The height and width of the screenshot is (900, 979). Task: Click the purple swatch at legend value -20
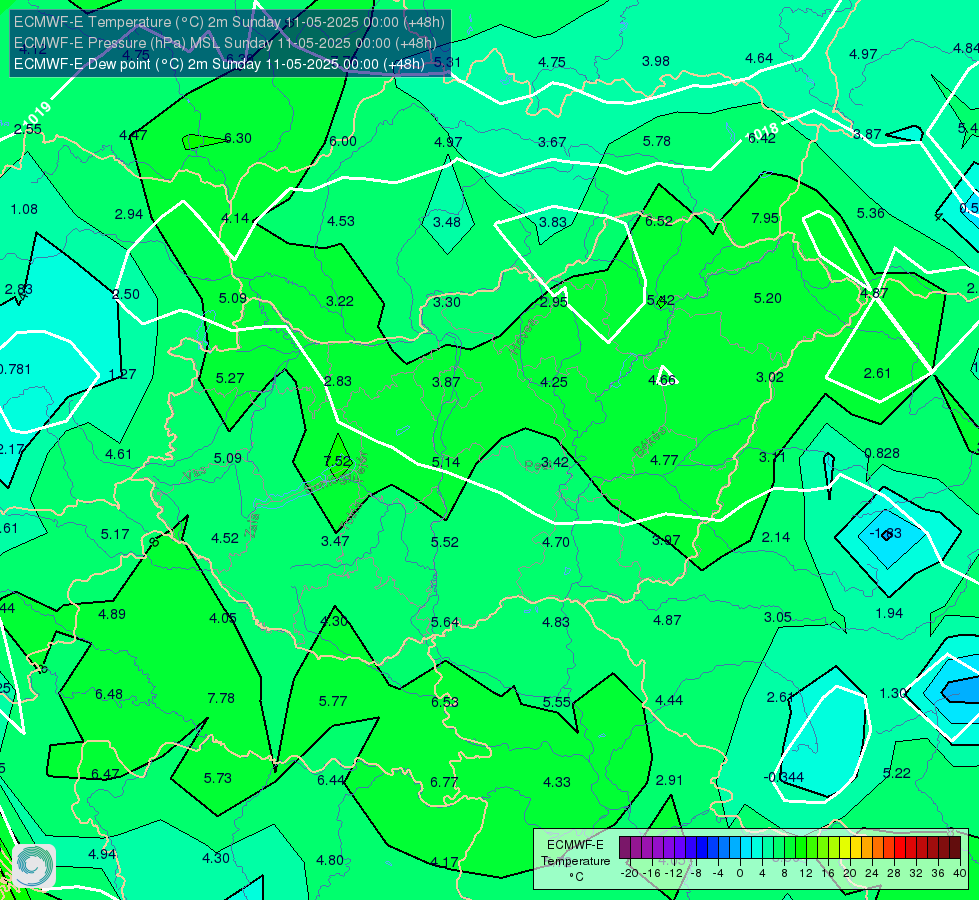point(625,848)
